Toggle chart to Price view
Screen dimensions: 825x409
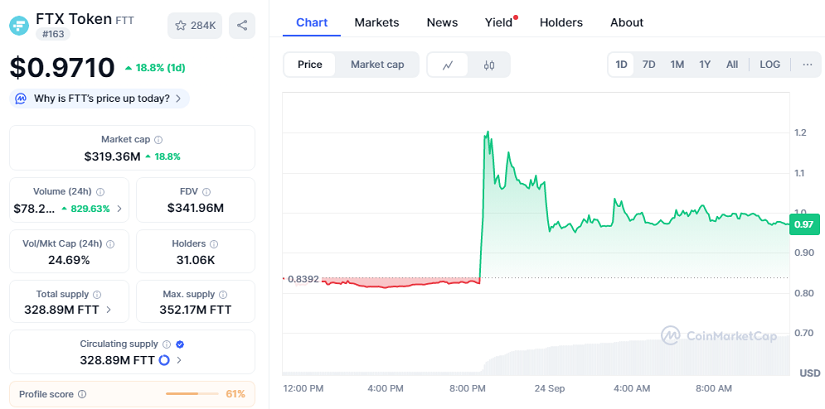tap(310, 65)
